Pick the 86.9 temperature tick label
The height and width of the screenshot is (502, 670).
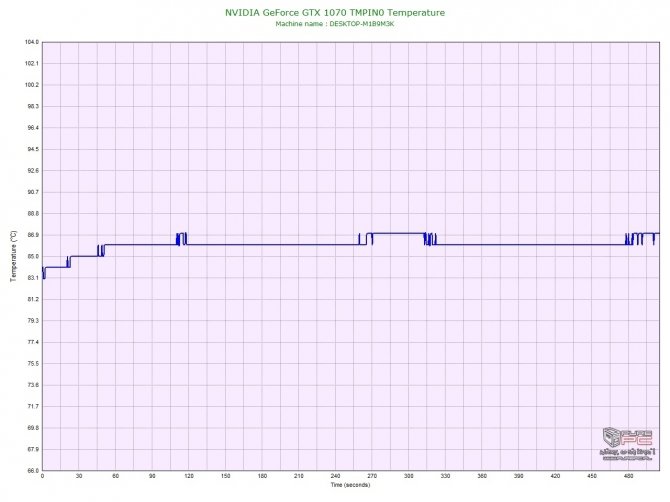click(33, 235)
